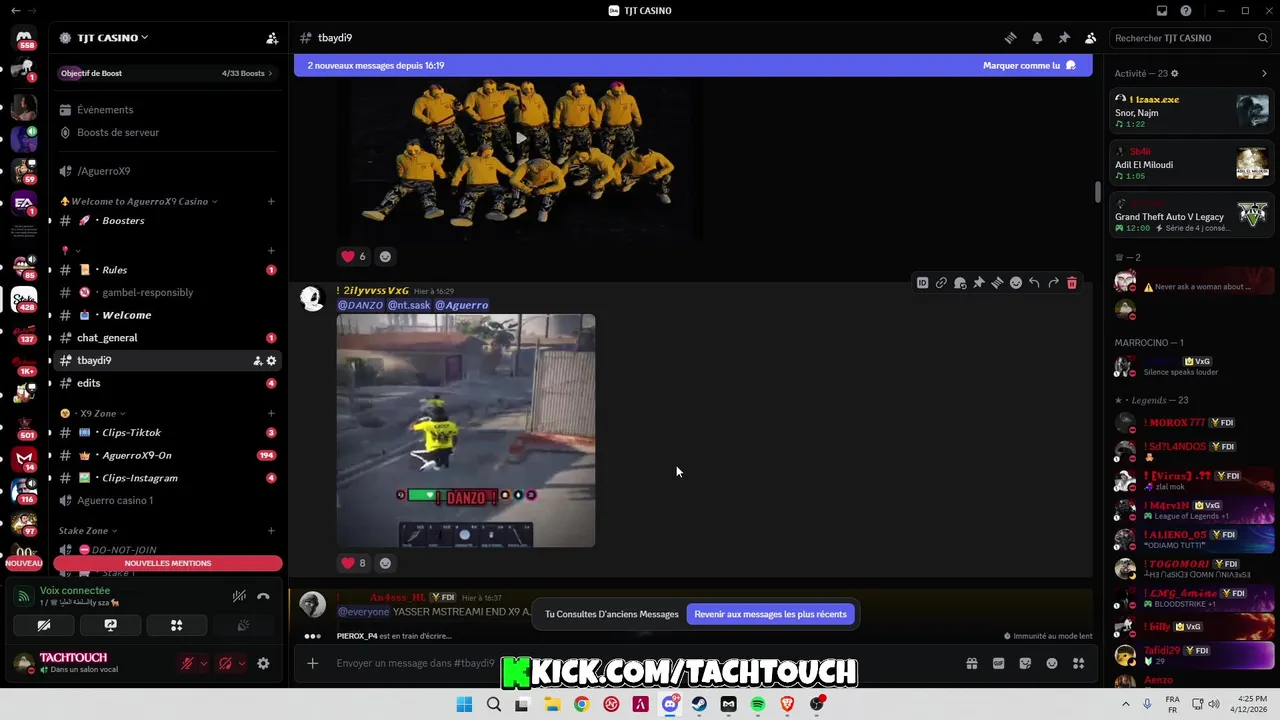
Task: Create a thread from the message
Action: (997, 283)
